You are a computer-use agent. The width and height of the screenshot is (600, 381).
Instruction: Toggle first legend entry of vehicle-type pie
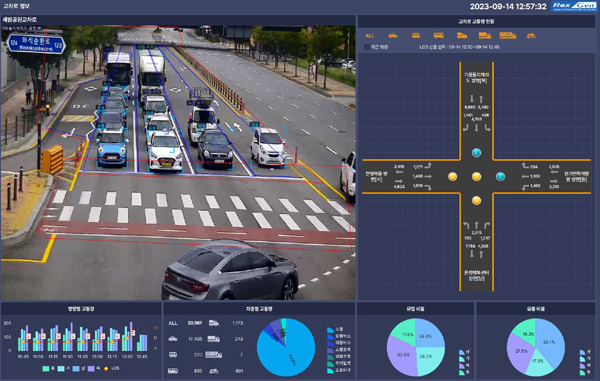336,329
